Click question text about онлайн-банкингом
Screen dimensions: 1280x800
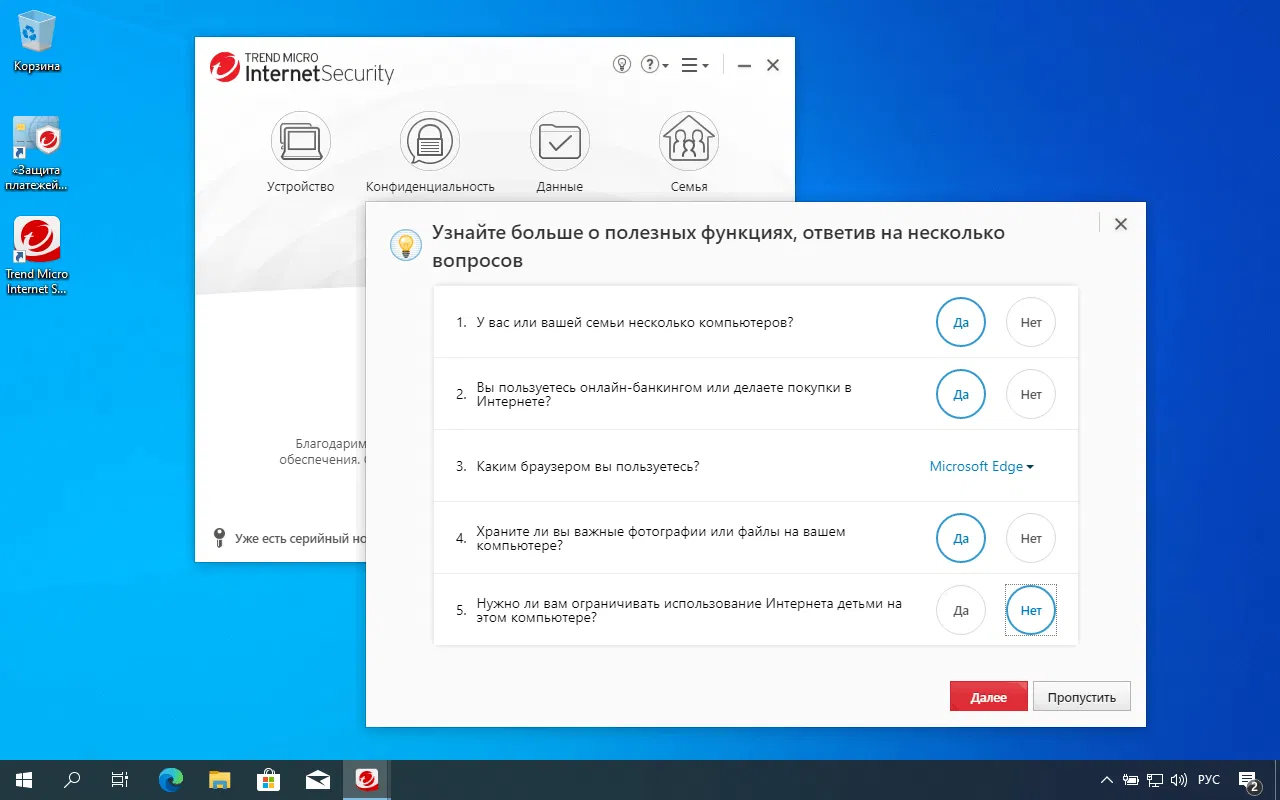[x=664, y=395]
